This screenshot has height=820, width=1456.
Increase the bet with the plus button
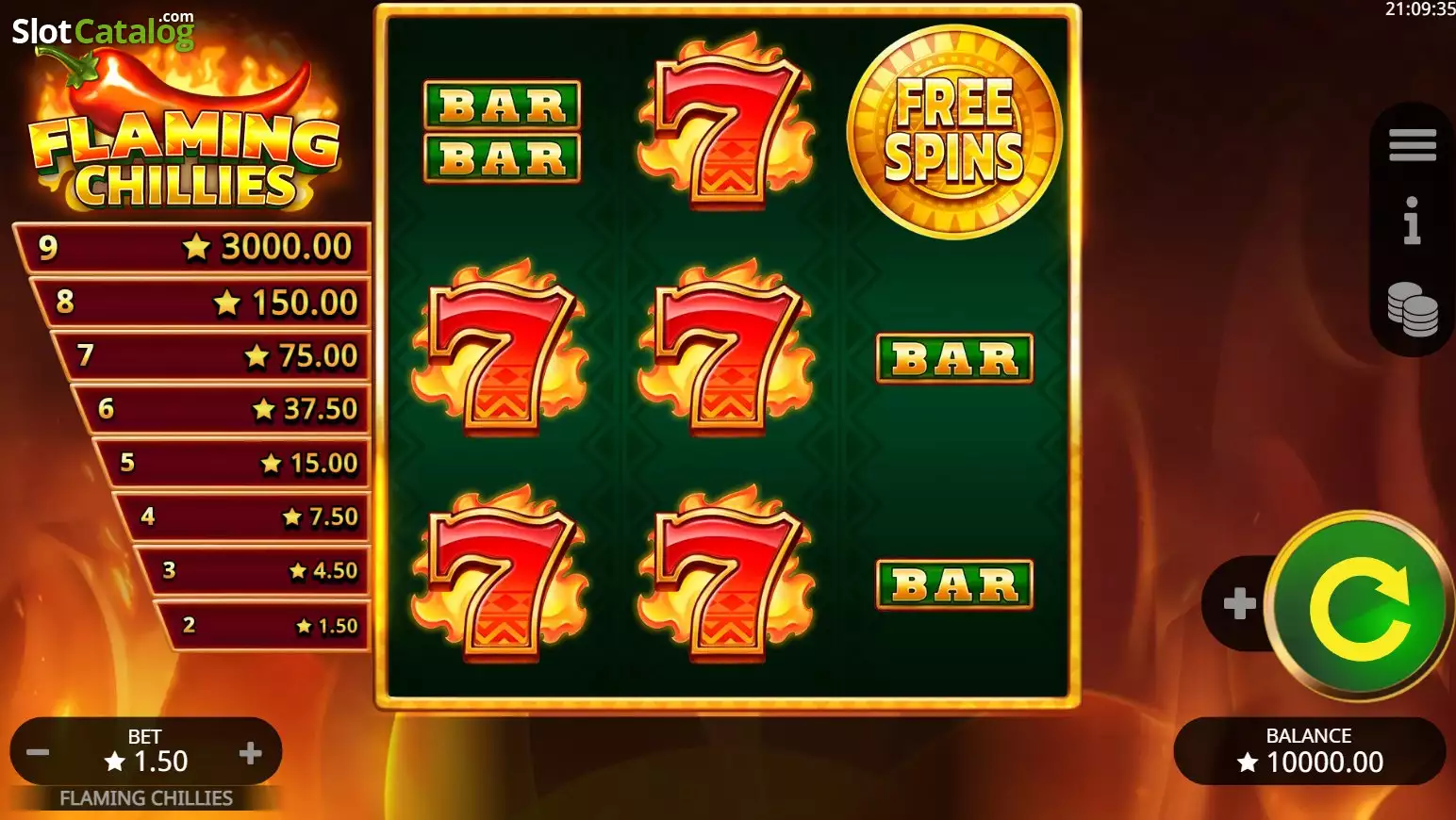251,752
